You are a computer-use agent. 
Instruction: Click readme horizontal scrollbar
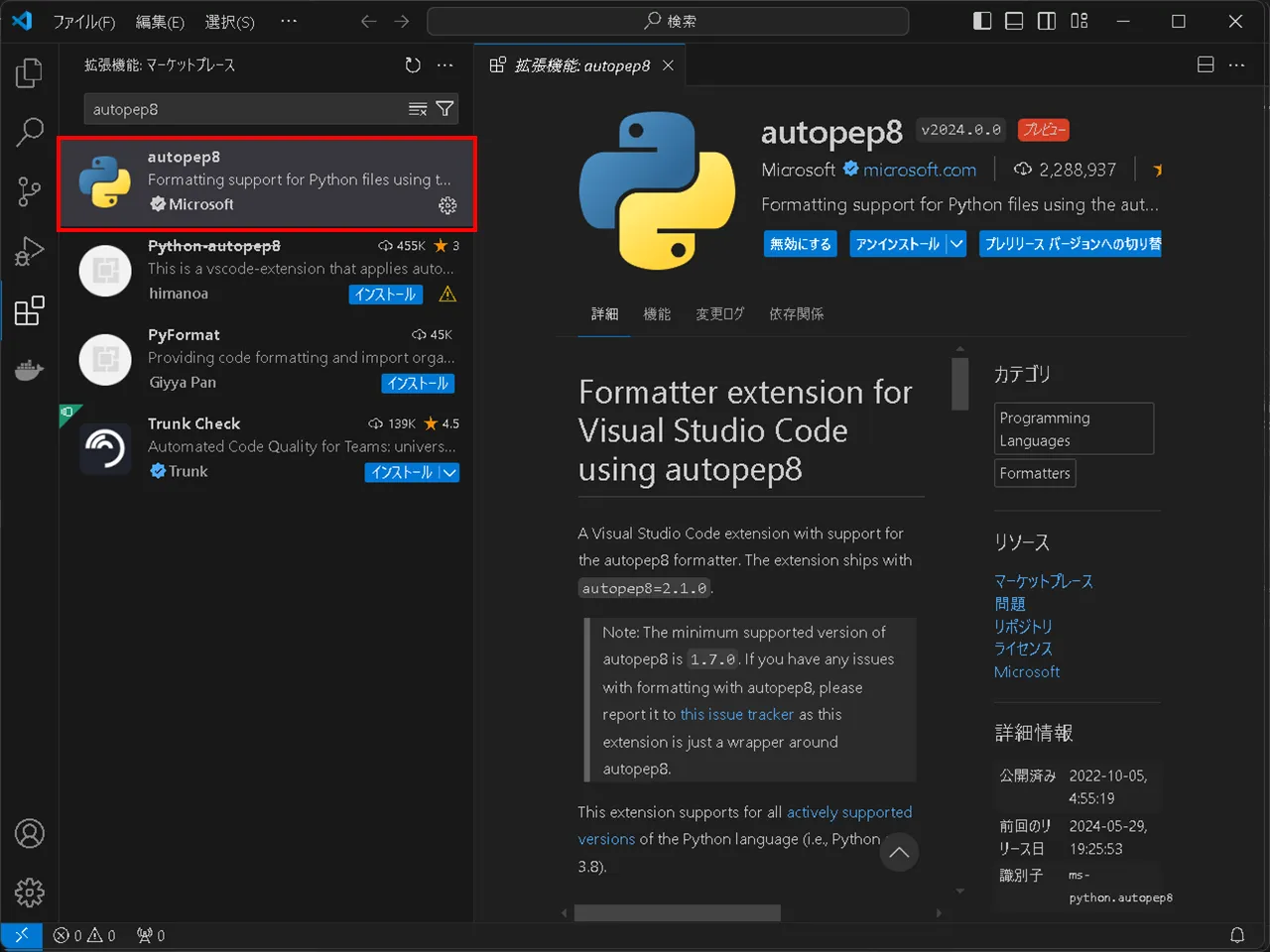click(678, 912)
